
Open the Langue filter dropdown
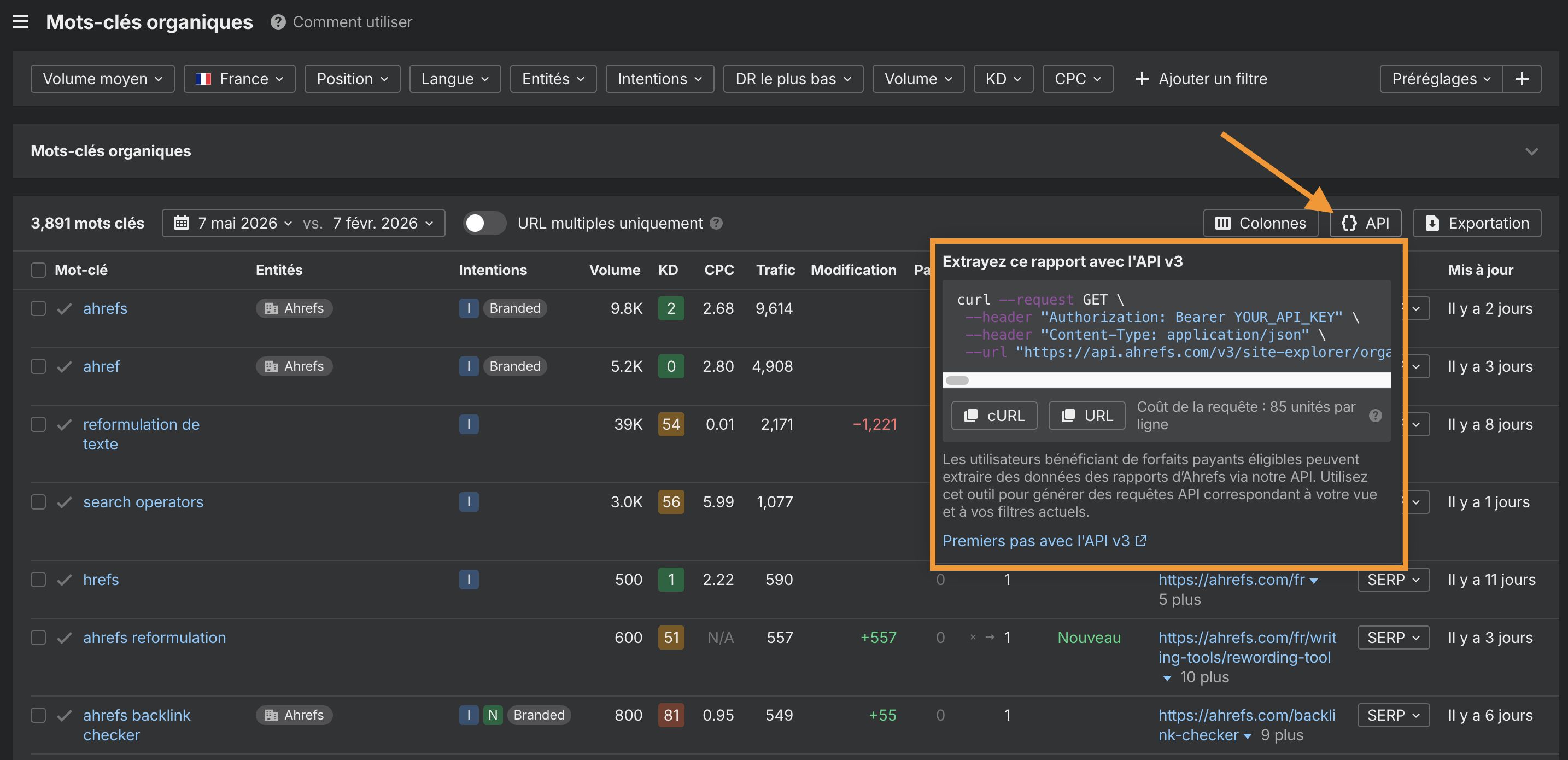pyautogui.click(x=455, y=79)
